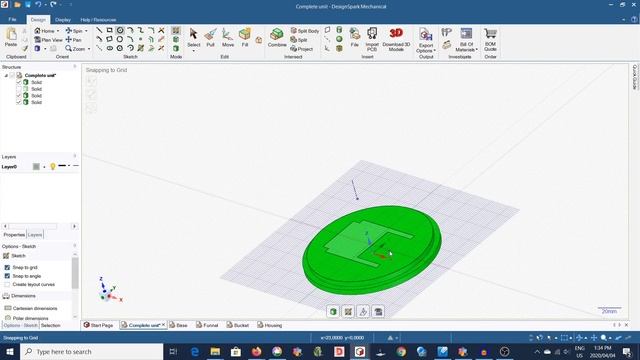Pick the Line sketch tool
Viewport: 640px width, 360px height.
pyautogui.click(x=99, y=30)
